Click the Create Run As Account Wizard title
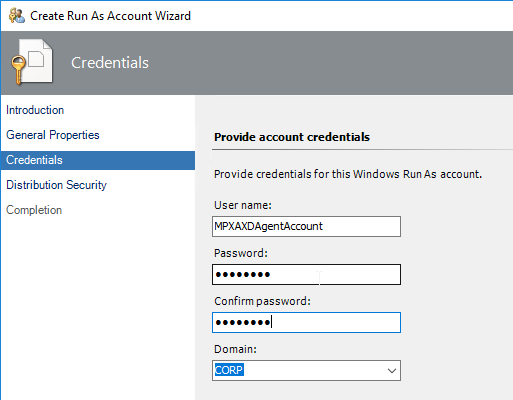The image size is (513, 400). click(x=110, y=16)
